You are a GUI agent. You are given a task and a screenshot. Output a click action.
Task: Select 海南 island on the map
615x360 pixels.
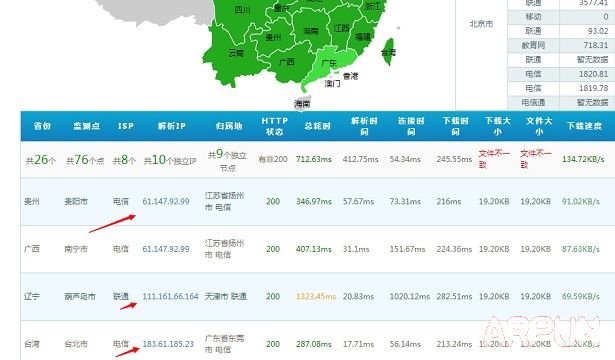pos(302,104)
